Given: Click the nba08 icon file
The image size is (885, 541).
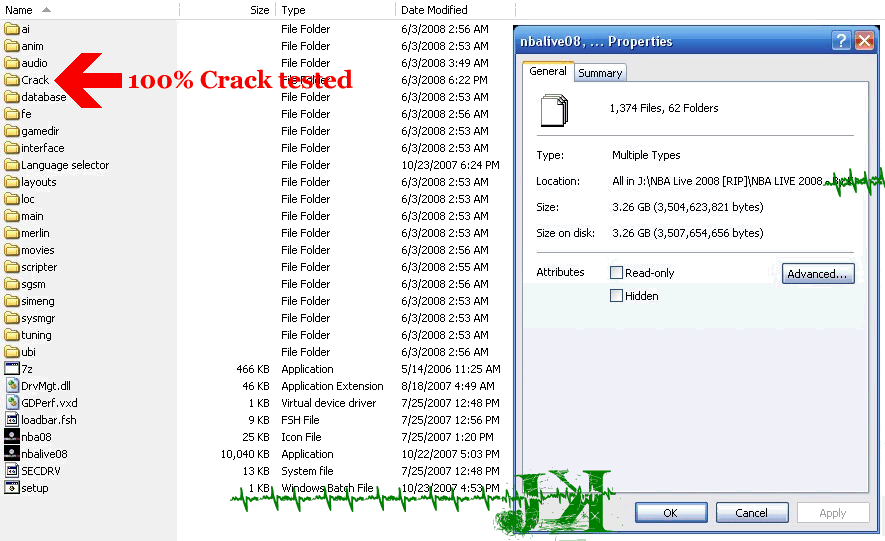Looking at the screenshot, I should [12, 436].
